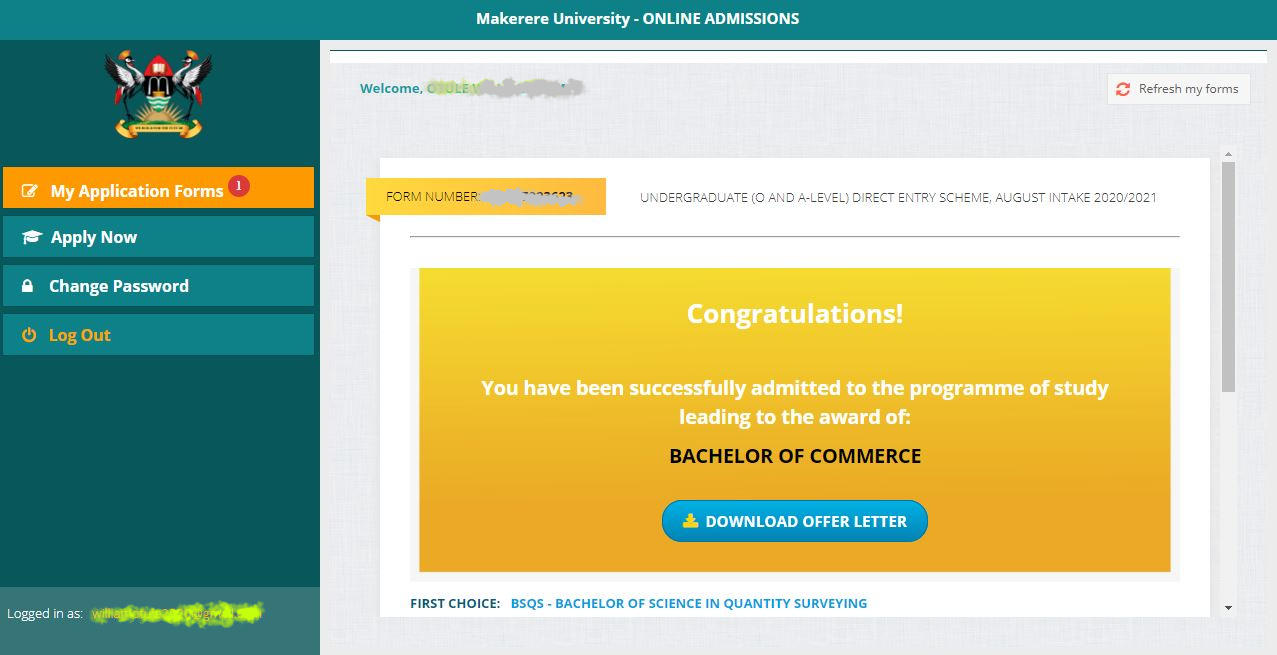Click the Welcome greeting text
This screenshot has height=655, width=1277.
pyautogui.click(x=391, y=88)
